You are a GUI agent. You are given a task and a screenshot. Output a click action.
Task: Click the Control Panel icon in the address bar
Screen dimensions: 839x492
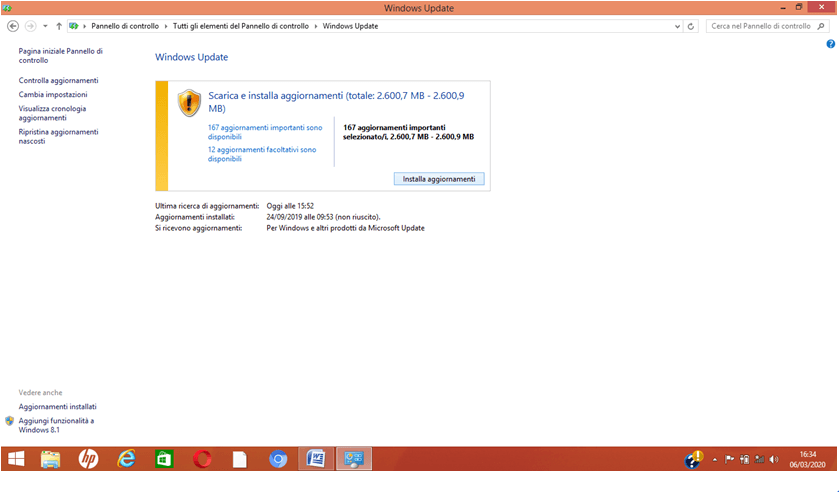point(74,26)
